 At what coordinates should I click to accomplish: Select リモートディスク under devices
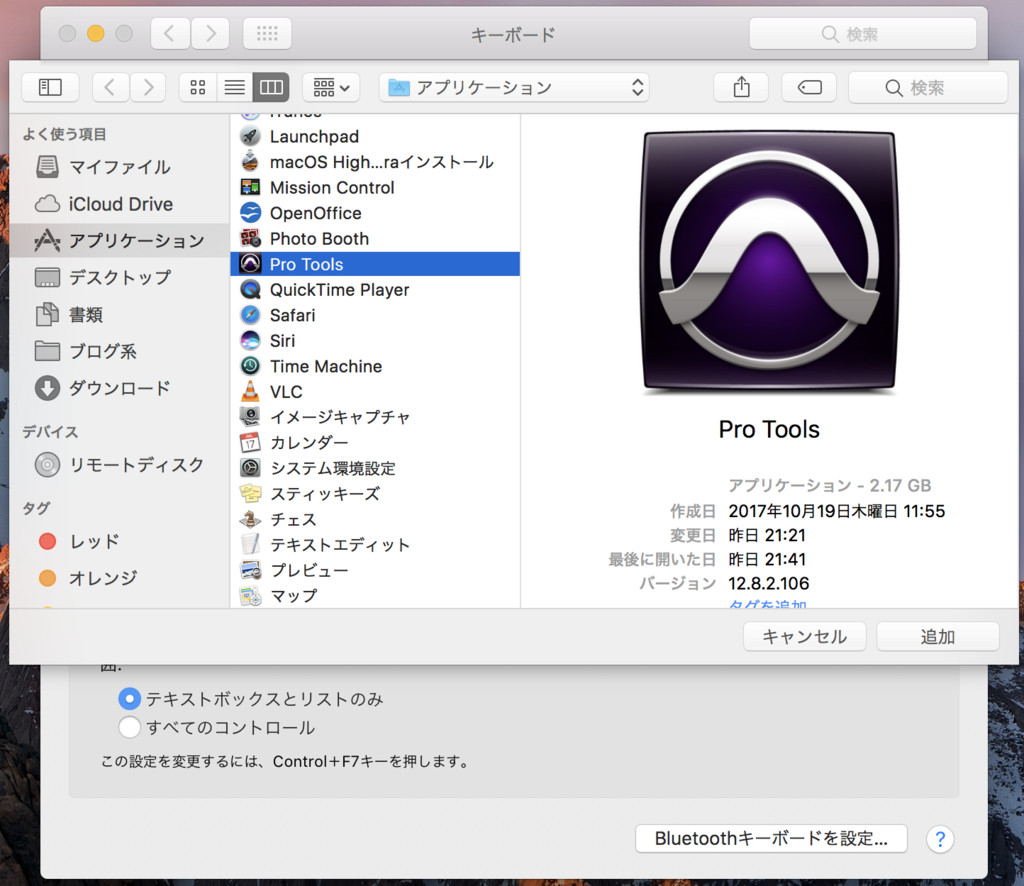click(120, 465)
